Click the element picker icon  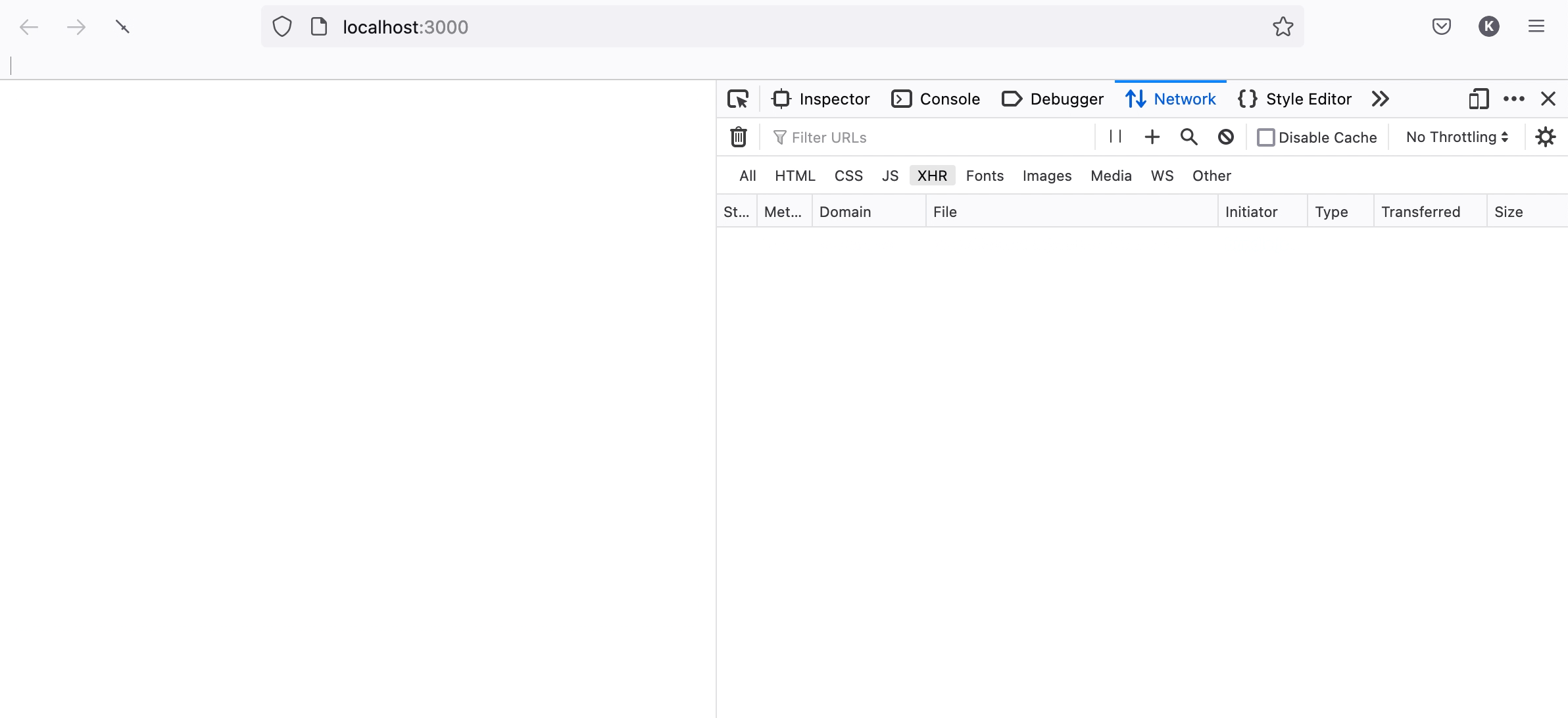tap(738, 99)
